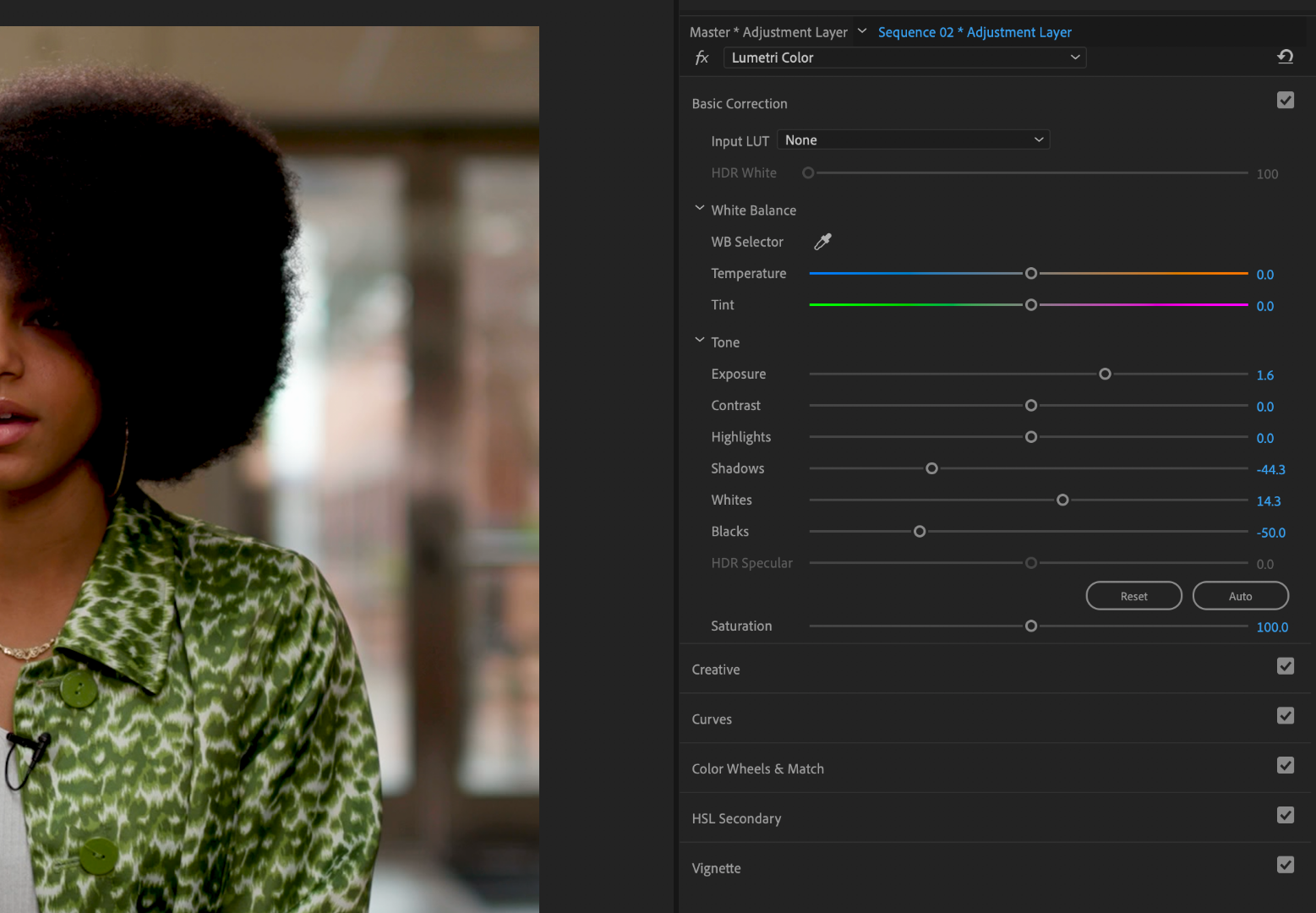Click the Highlights value 0.0
The height and width of the screenshot is (913, 1316).
[x=1264, y=438]
